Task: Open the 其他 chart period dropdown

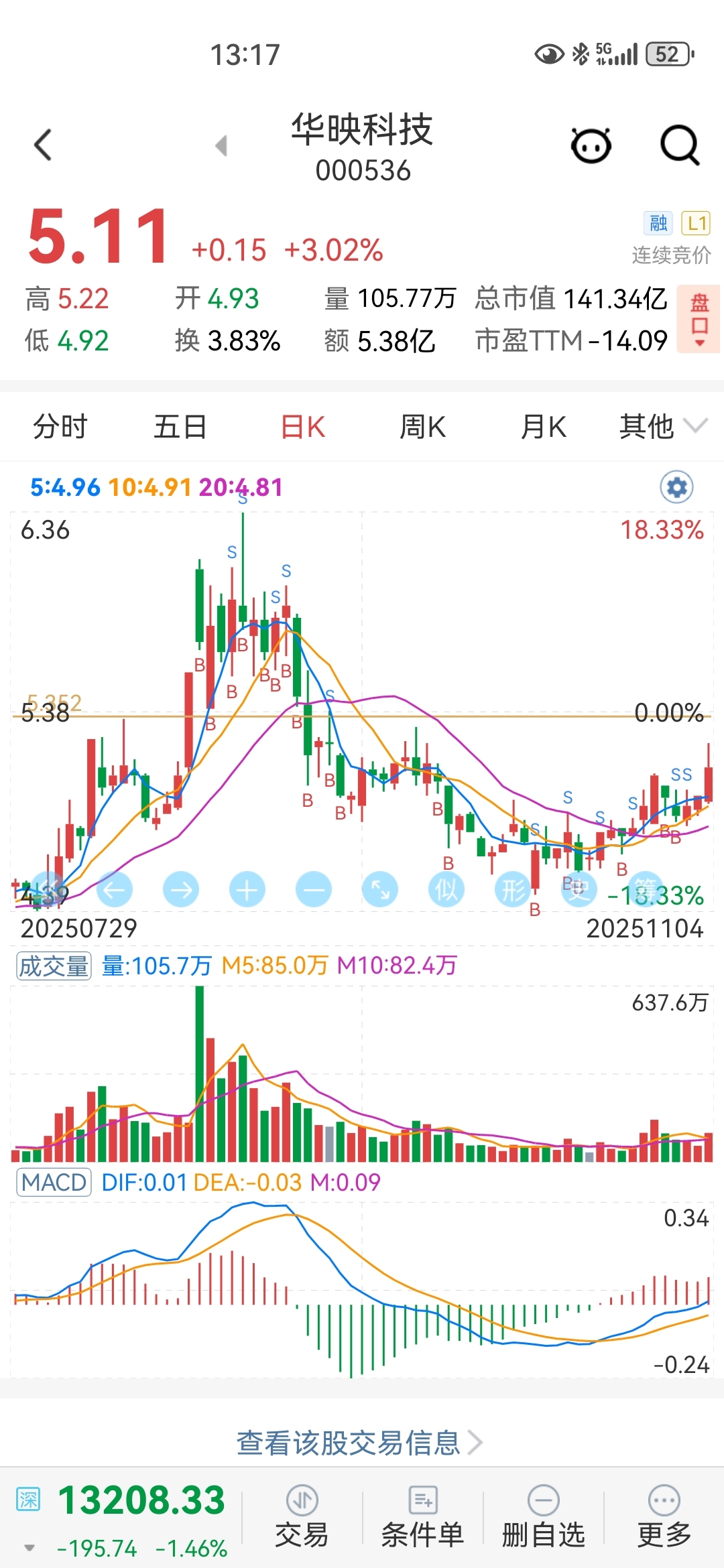Action: point(662,426)
